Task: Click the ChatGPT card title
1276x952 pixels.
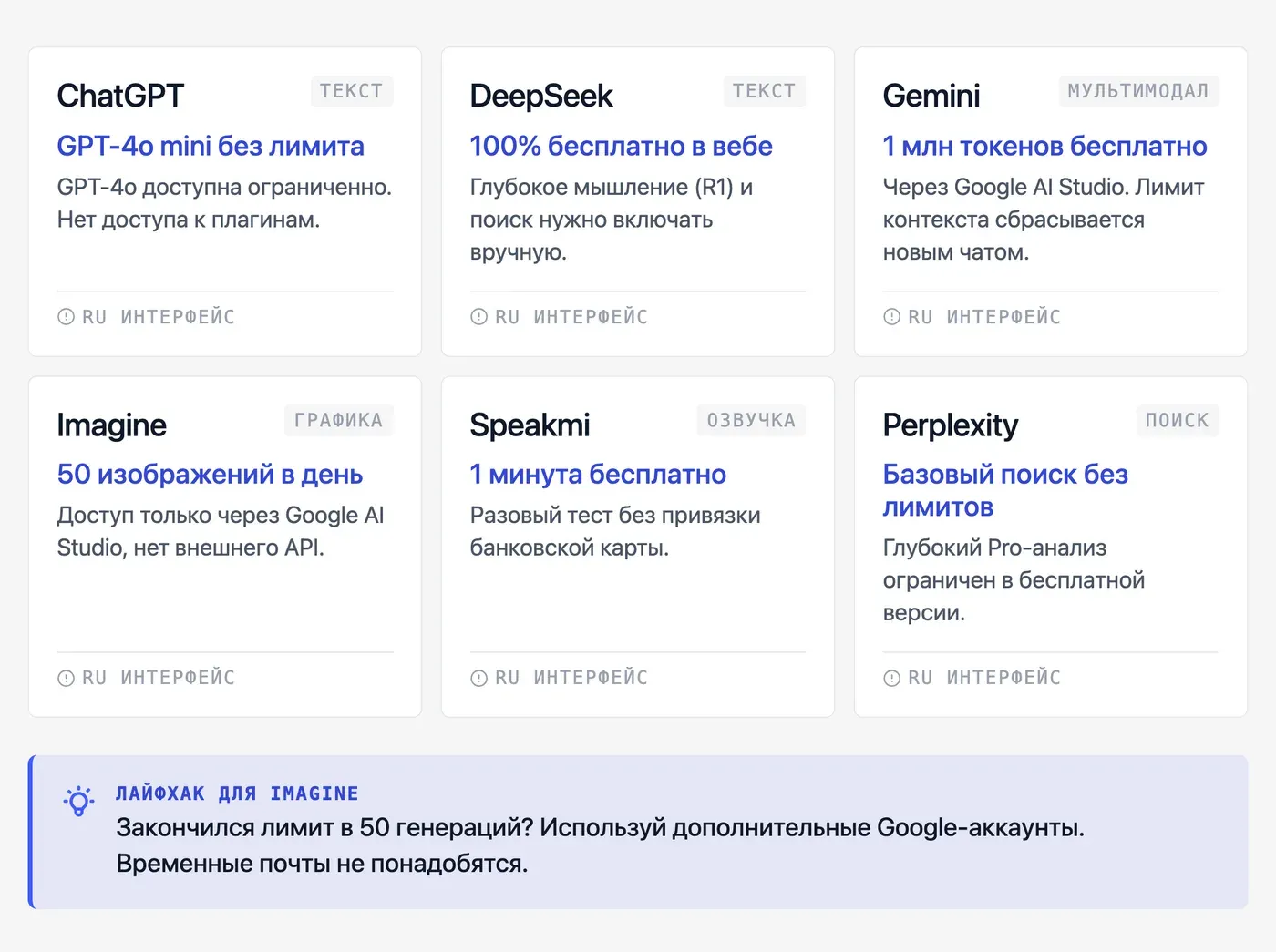Action: (120, 96)
